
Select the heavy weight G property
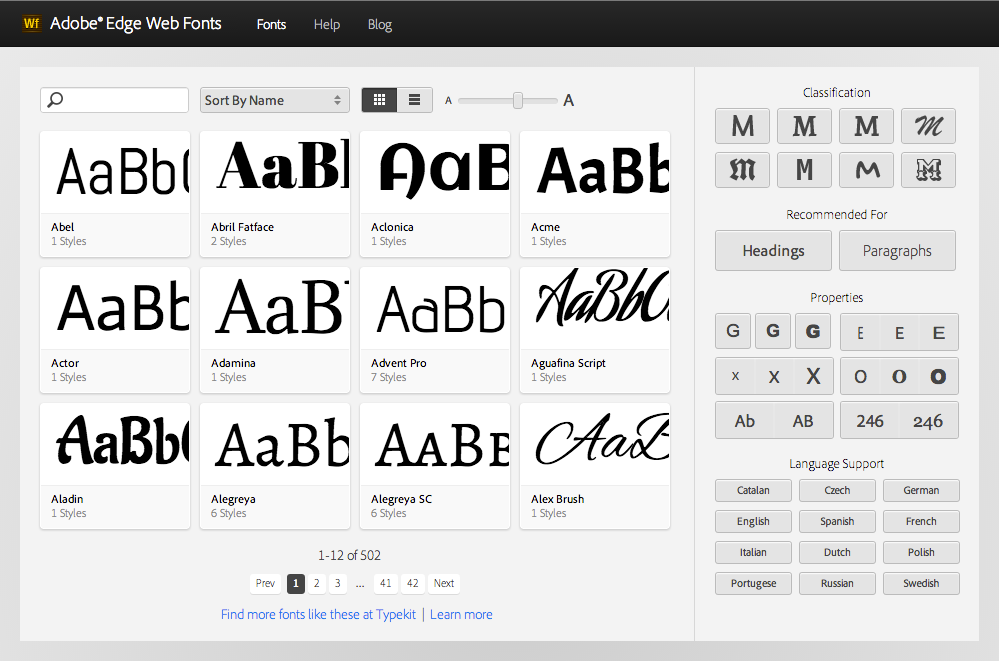(812, 331)
